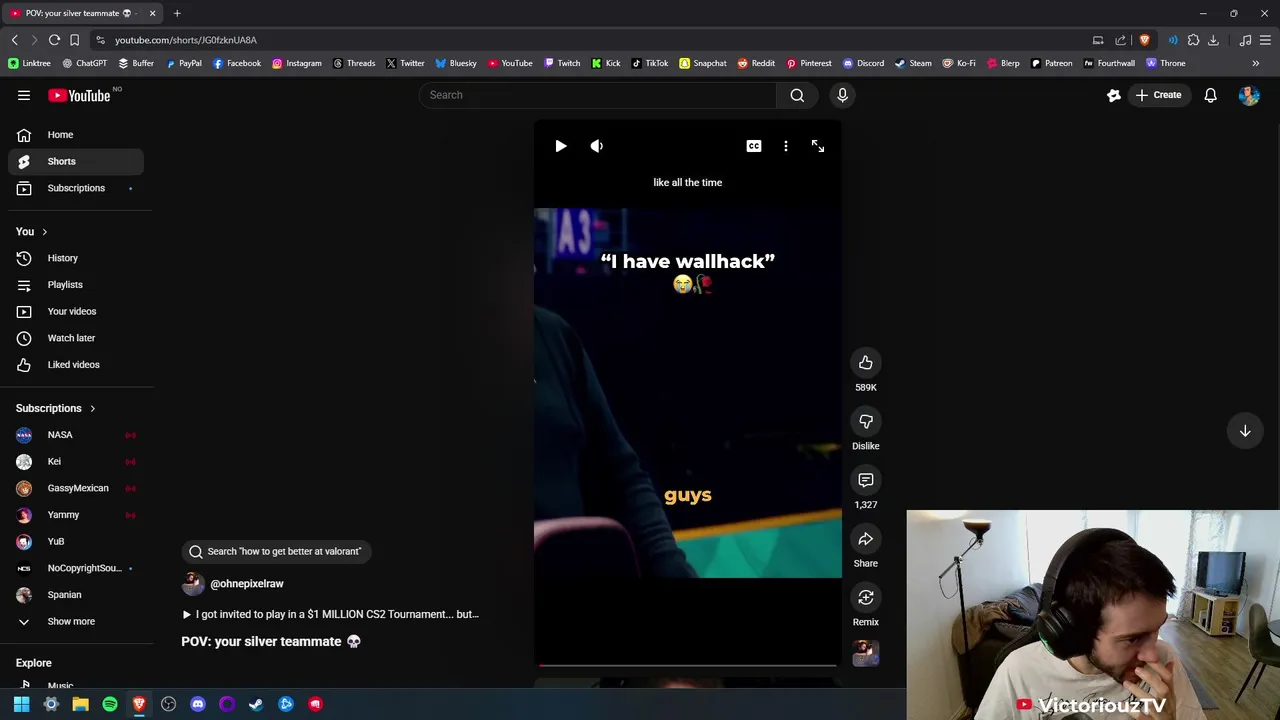The width and height of the screenshot is (1280, 720).
Task: Dislike this Short
Action: tap(866, 422)
